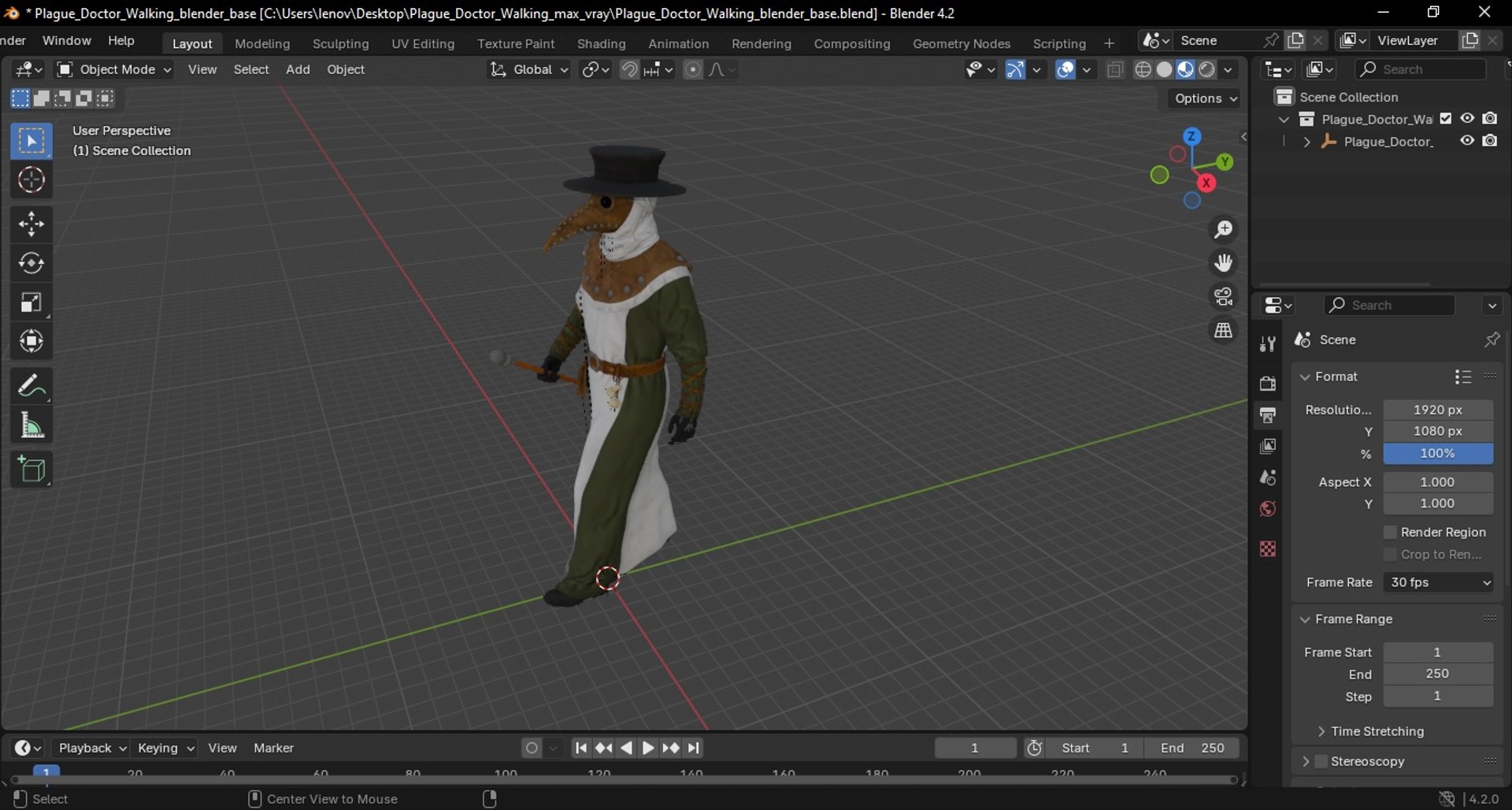Click the resolution percentage 100% slider
Image resolution: width=1512 pixels, height=810 pixels.
click(x=1438, y=454)
